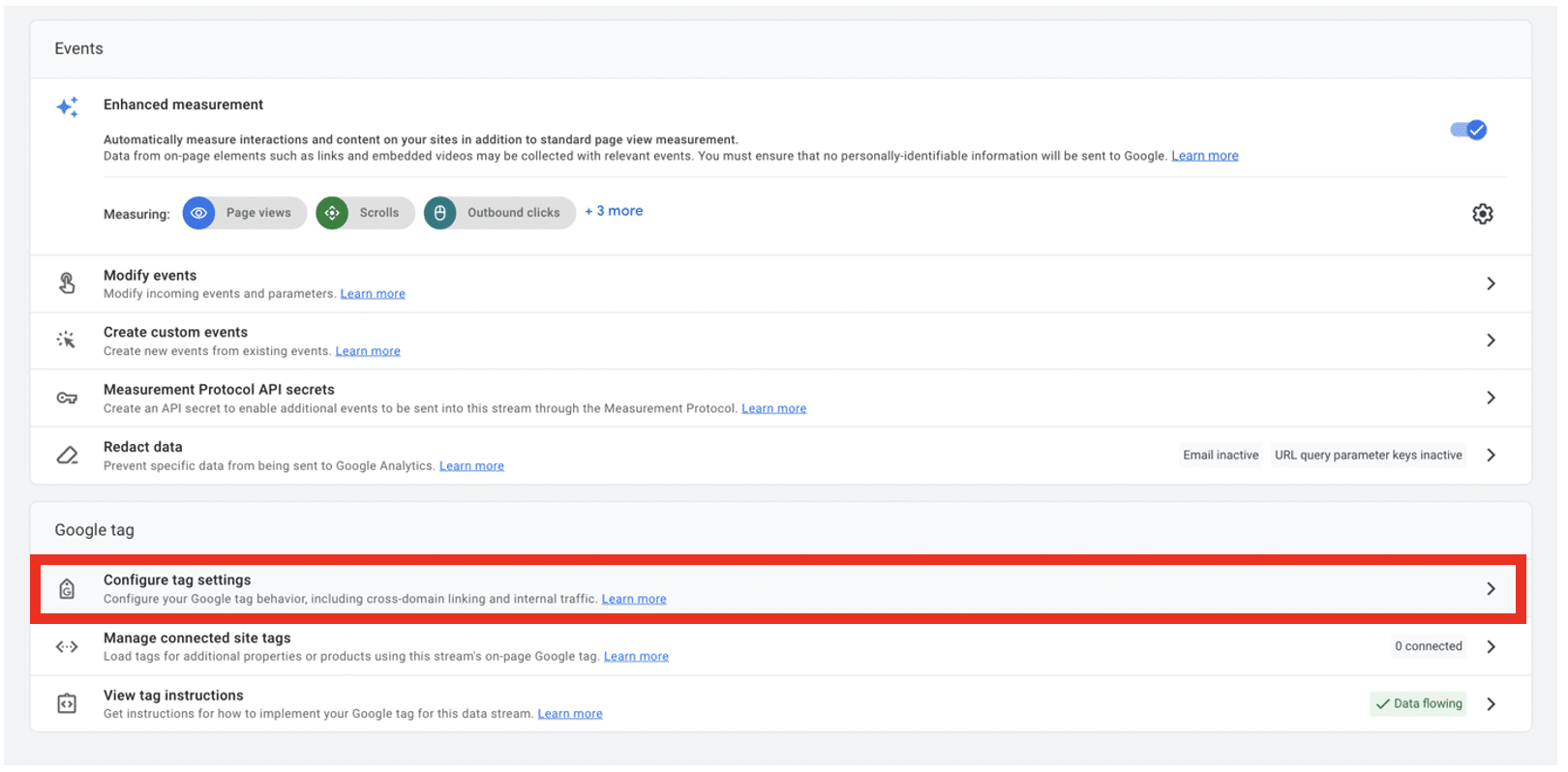
Task: Click the Modify events touch icon
Action: tap(67, 283)
